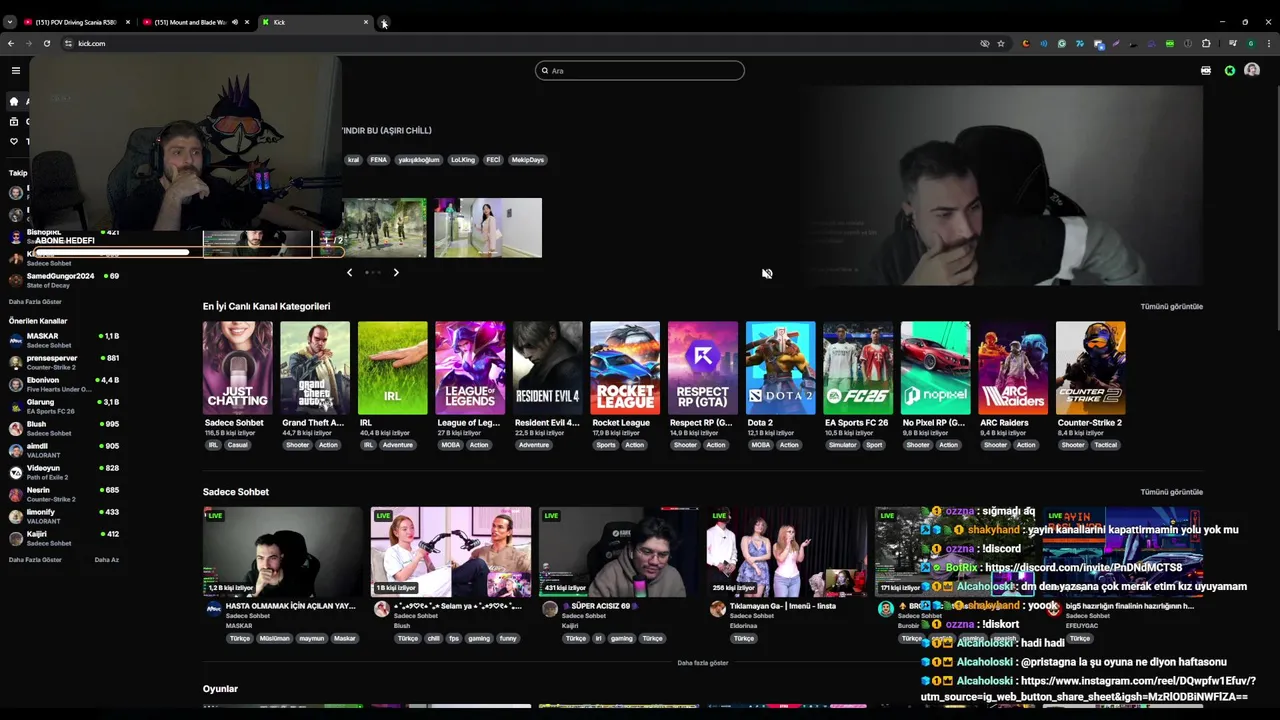Click the MOBA tag under League of Legends
Viewport: 1280px width, 720px height.
pyautogui.click(x=451, y=445)
